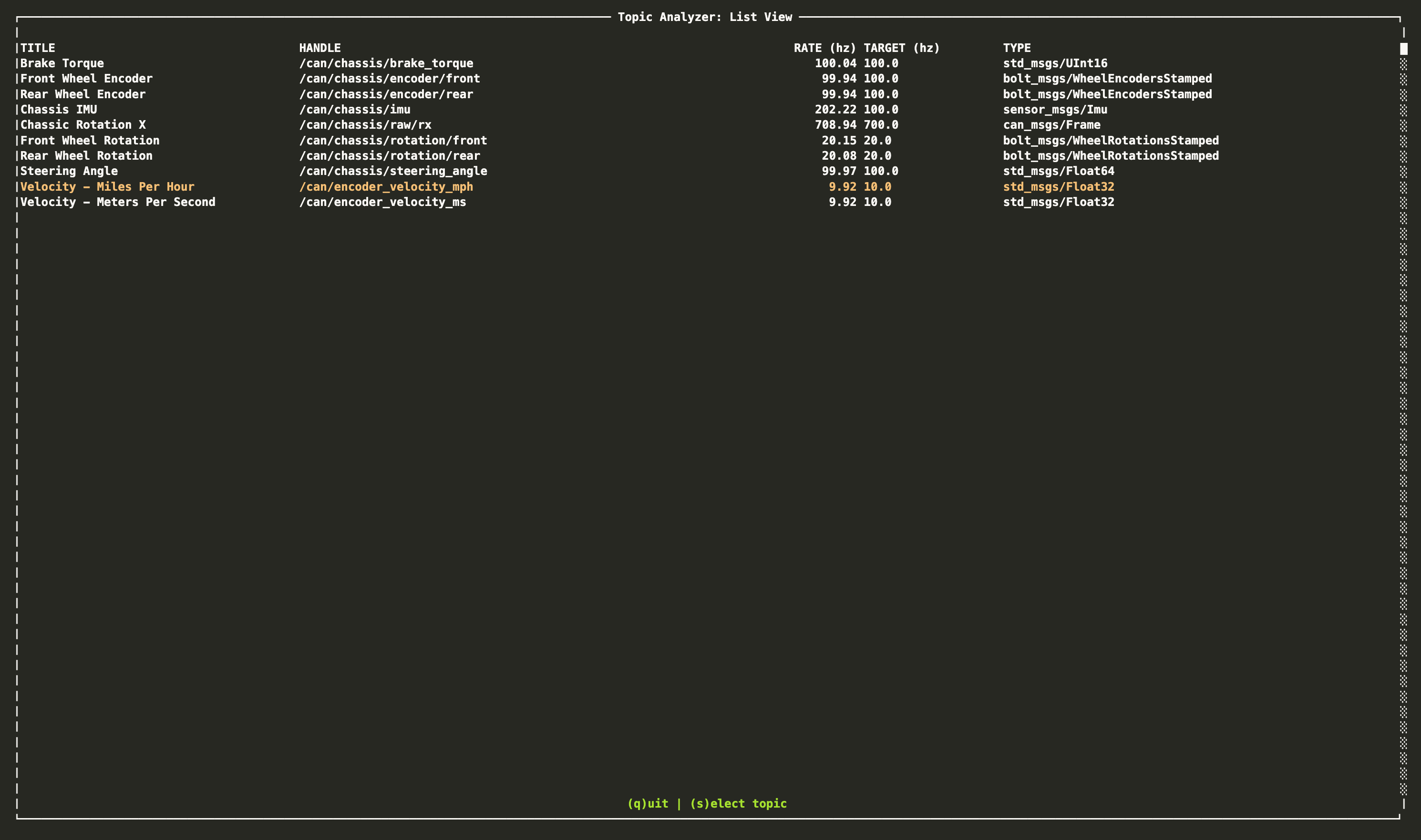
Task: Click the Front Wheel Encoder title
Action: coord(86,79)
